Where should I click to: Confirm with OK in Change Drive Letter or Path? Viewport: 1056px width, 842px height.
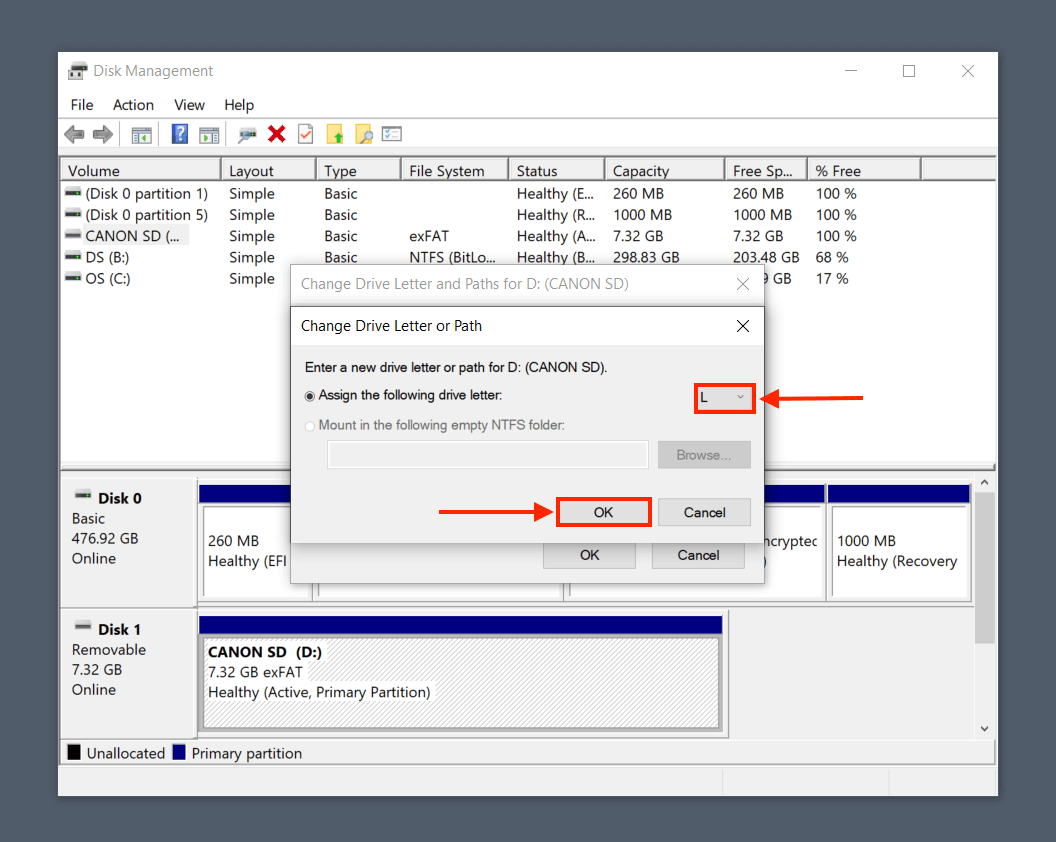[603, 513]
